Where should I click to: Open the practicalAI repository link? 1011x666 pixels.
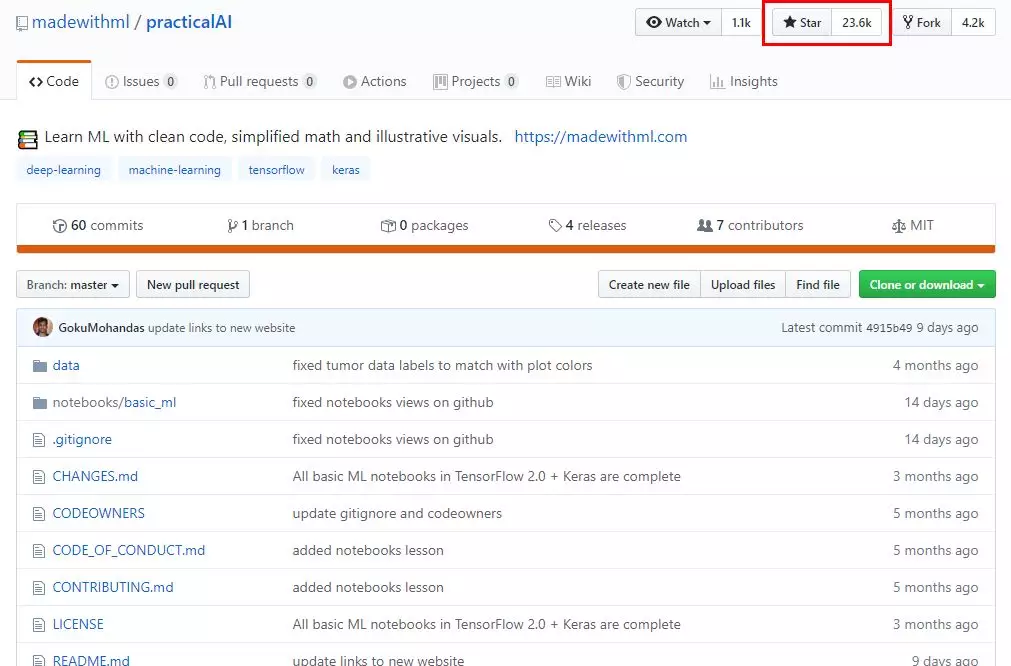click(189, 22)
